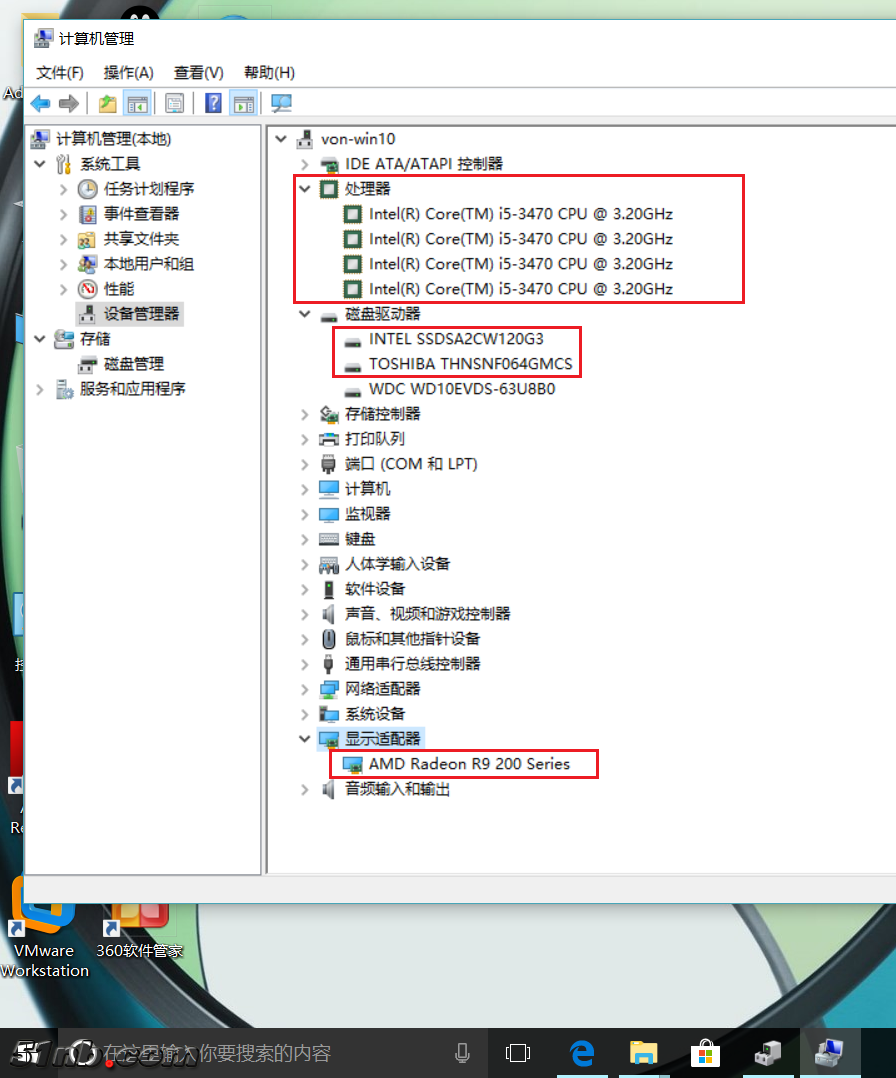This screenshot has width=896, height=1078.
Task: Expand the 存储控制器 category arrow
Action: [305, 414]
